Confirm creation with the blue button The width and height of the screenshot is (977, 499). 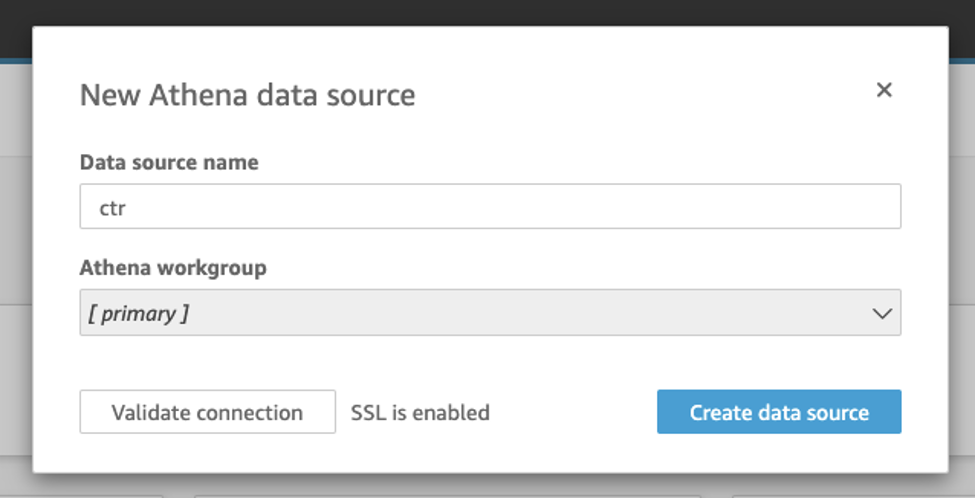point(779,412)
